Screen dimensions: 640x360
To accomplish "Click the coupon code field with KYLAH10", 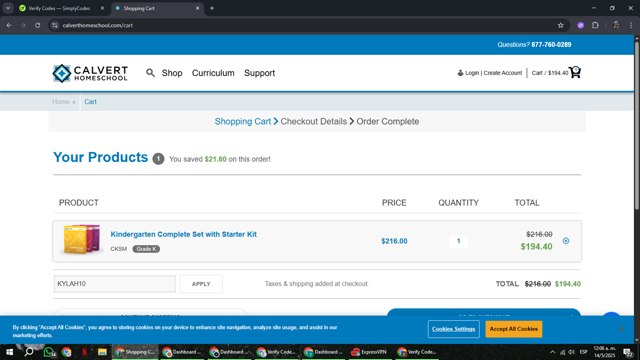I will pyautogui.click(x=115, y=284).
